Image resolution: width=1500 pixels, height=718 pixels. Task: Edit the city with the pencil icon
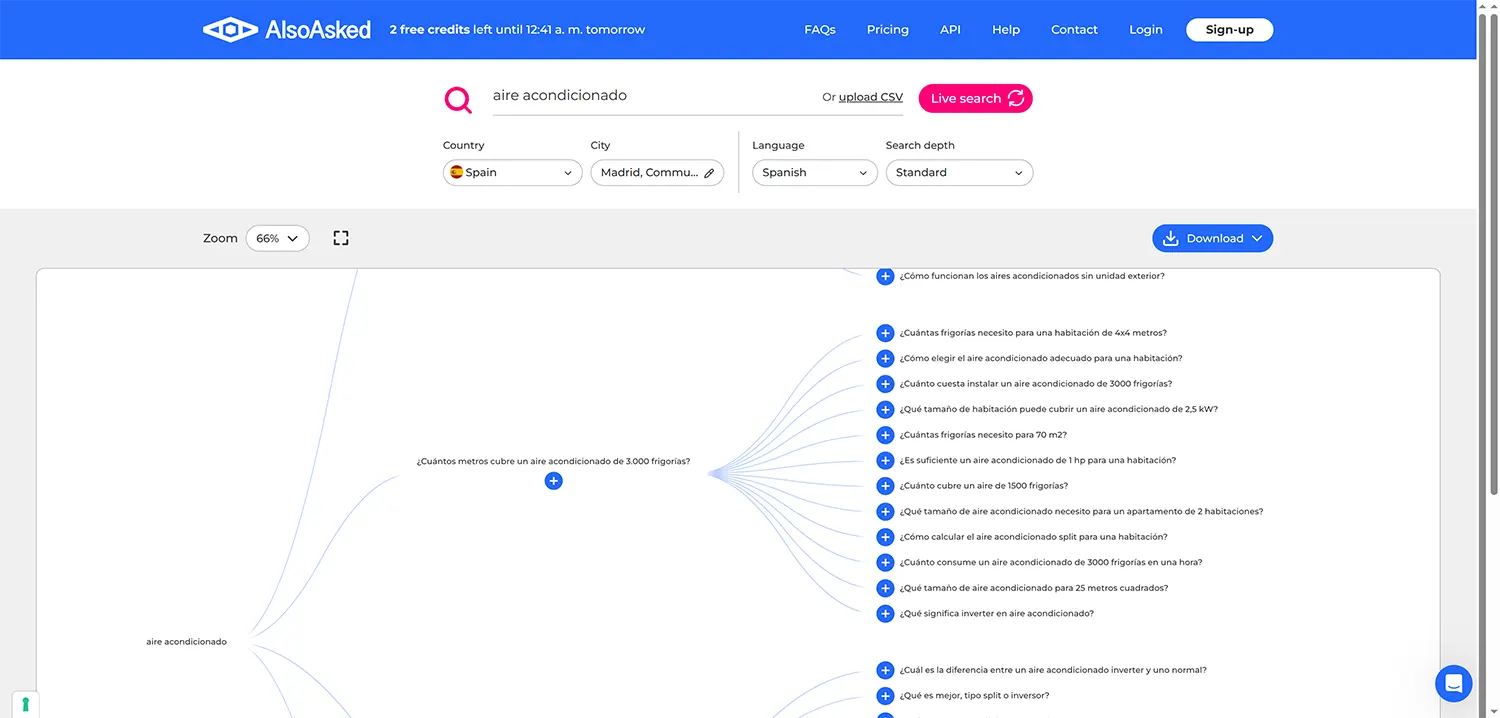tap(709, 173)
